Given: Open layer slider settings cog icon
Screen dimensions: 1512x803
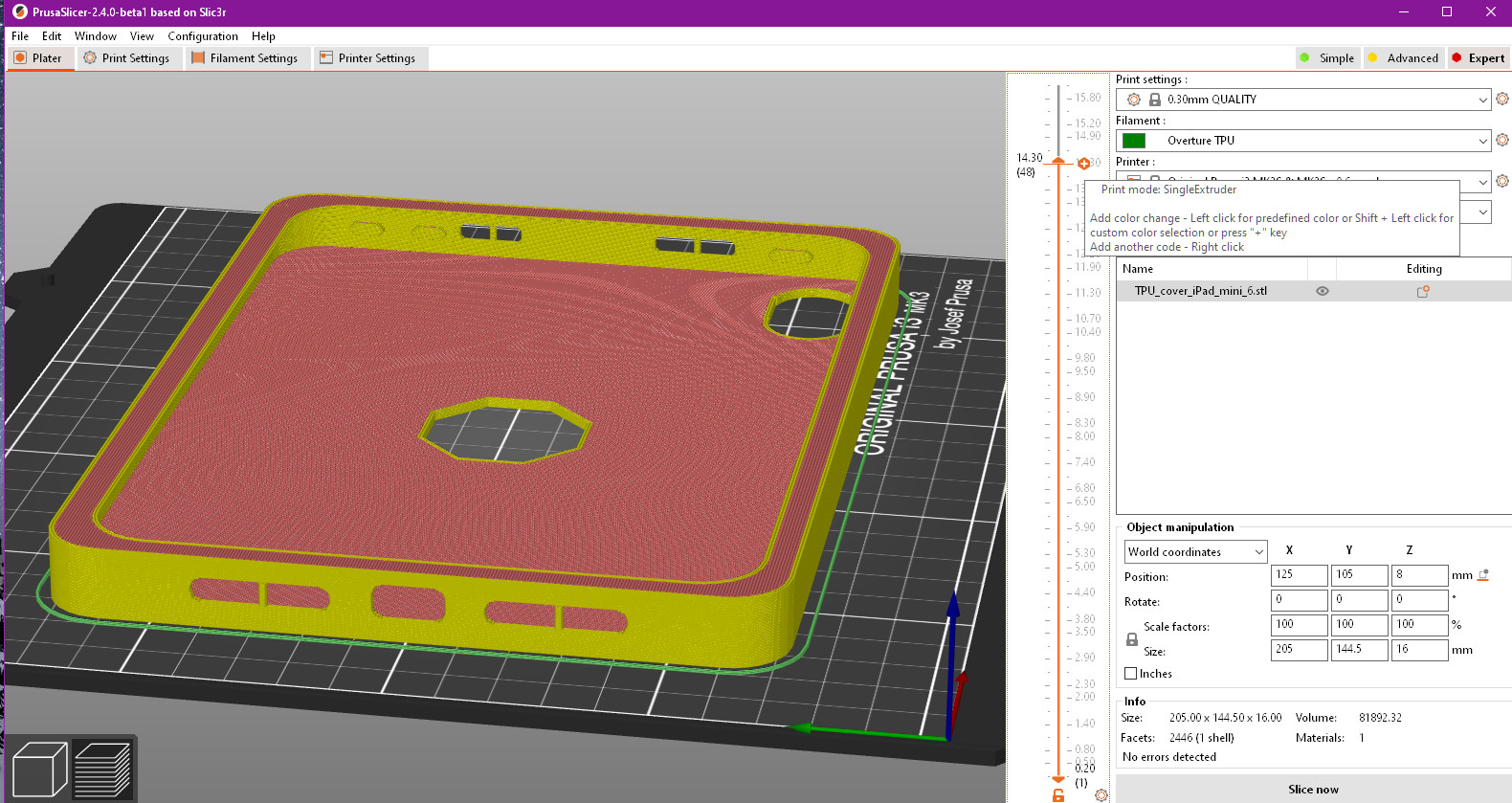Looking at the screenshot, I should [x=1101, y=794].
